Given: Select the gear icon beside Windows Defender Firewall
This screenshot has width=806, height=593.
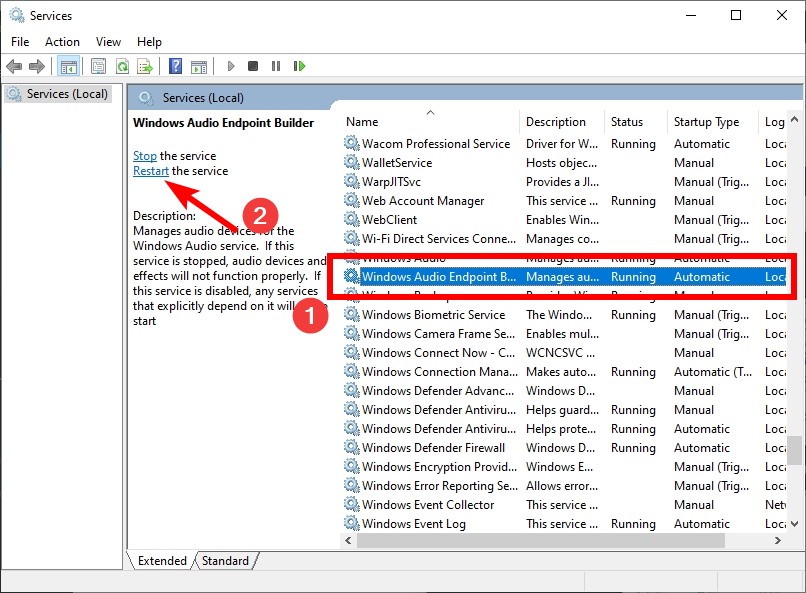Looking at the screenshot, I should point(352,448).
